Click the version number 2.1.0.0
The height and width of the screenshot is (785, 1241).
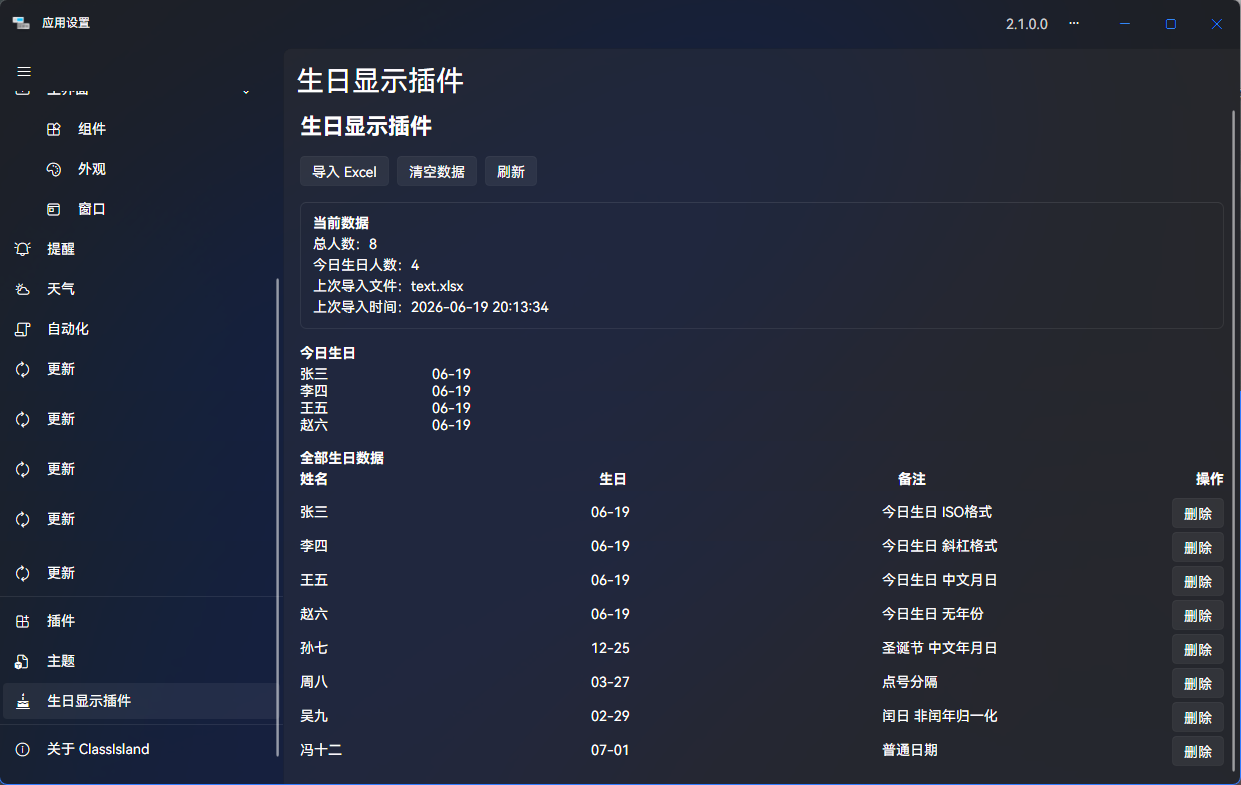tap(1027, 24)
